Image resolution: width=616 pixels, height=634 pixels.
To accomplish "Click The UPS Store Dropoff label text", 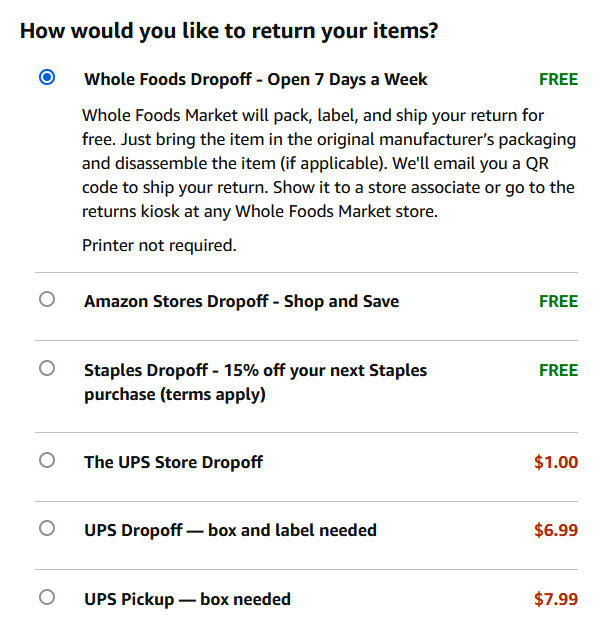I will (x=173, y=462).
